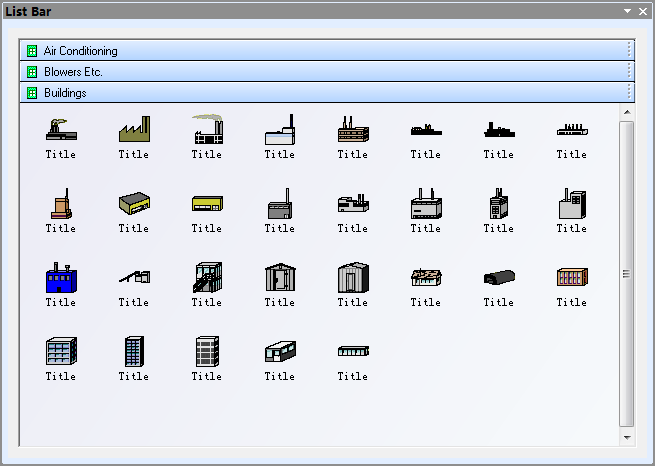The width and height of the screenshot is (655, 466).
Task: Select the yellow flat warehouse icon
Action: coord(206,203)
